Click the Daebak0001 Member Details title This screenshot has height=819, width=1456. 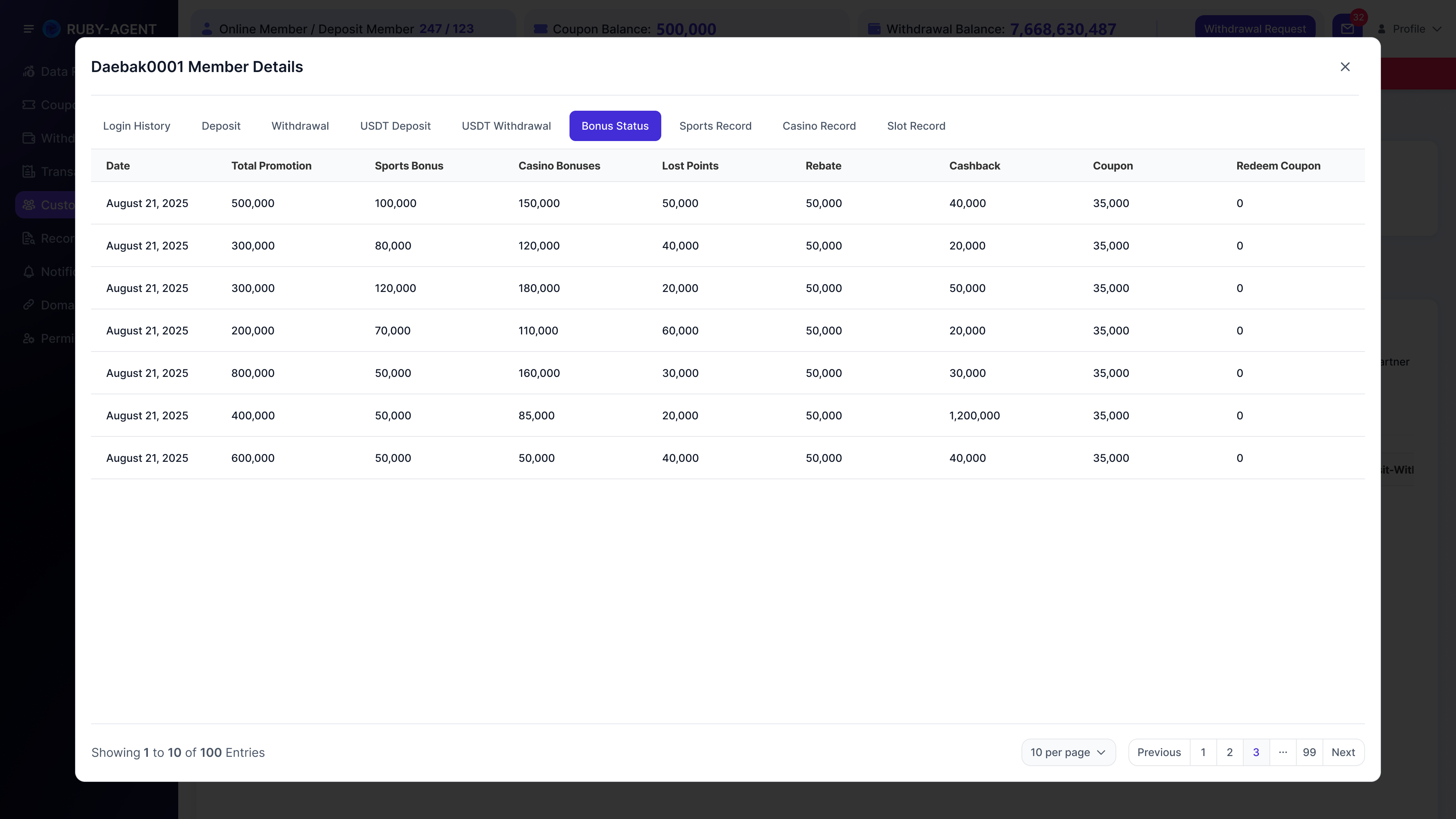197,67
